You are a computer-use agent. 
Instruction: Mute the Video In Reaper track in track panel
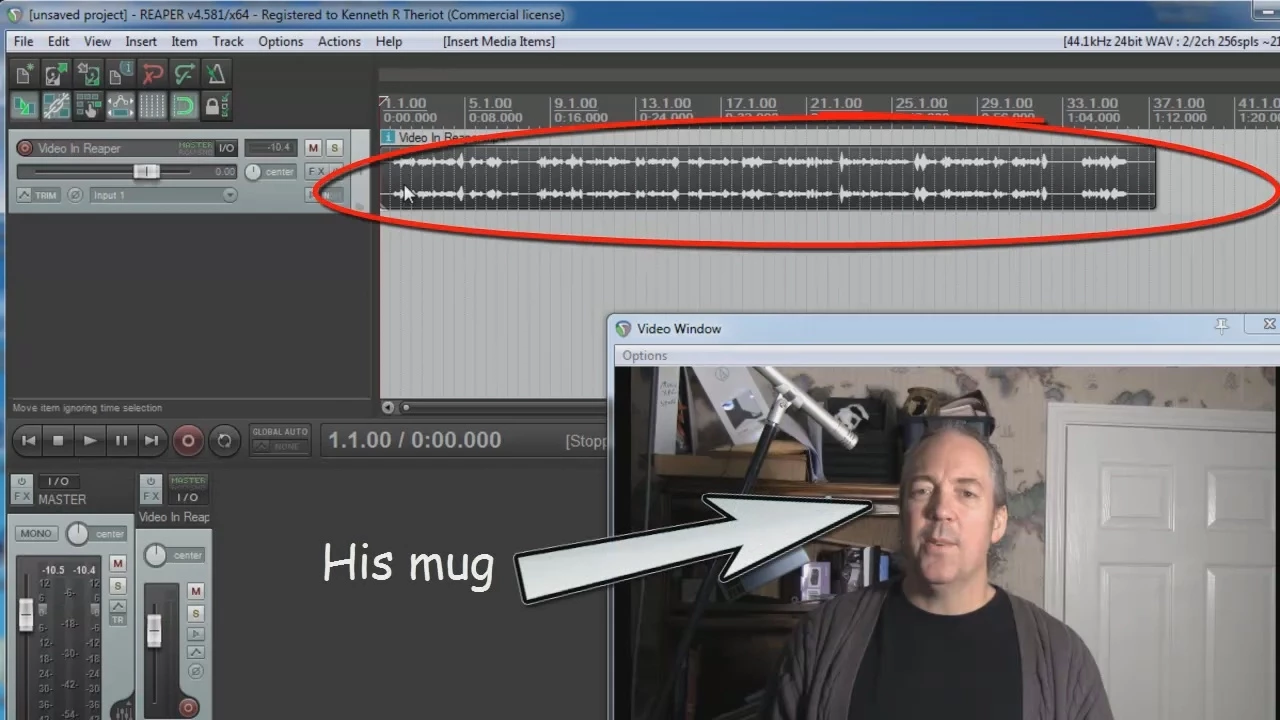[313, 148]
